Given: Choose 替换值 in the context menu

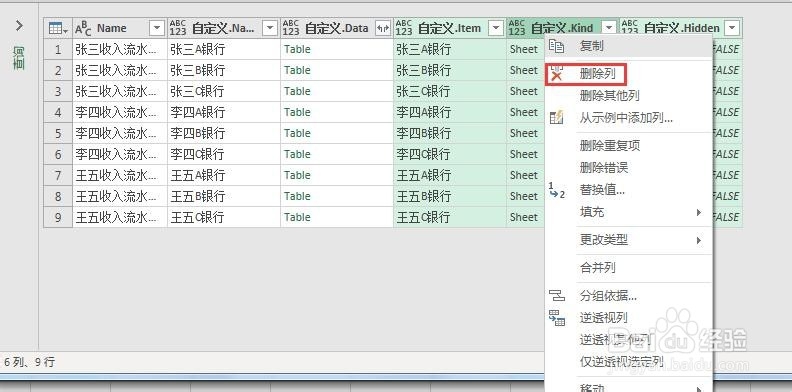Looking at the screenshot, I should (628, 190).
